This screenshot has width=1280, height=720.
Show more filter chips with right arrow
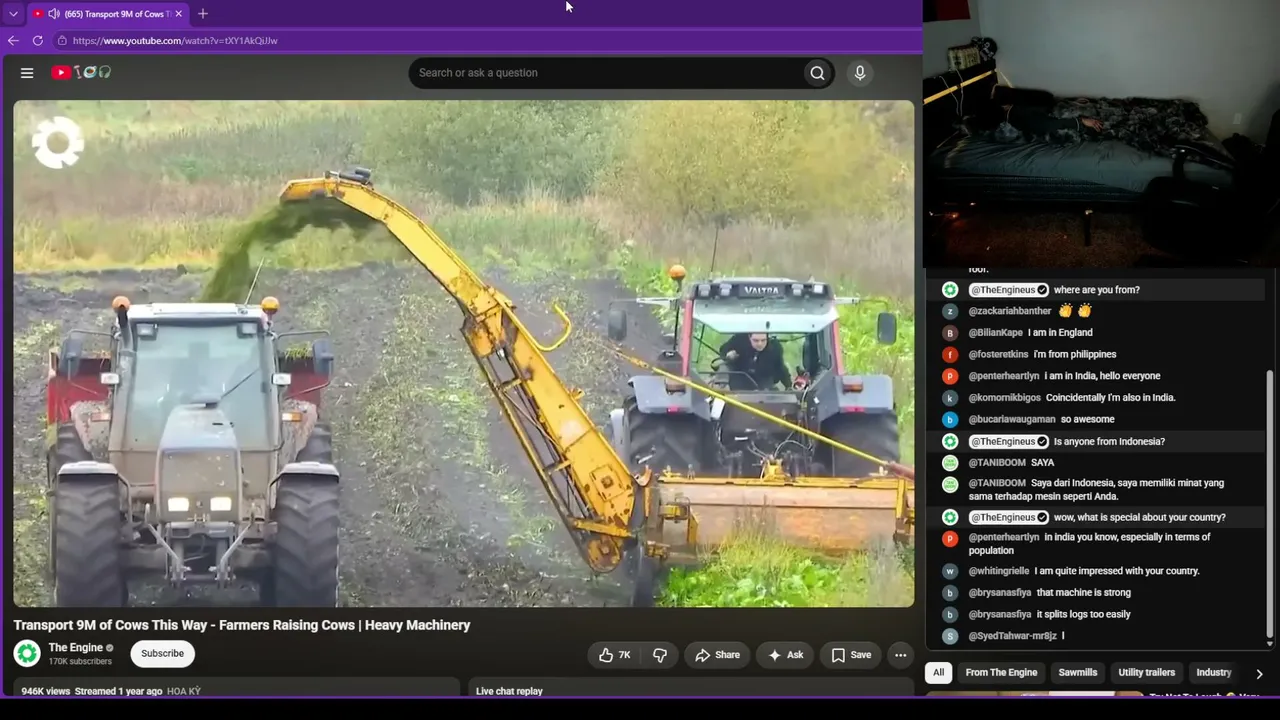point(1259,674)
